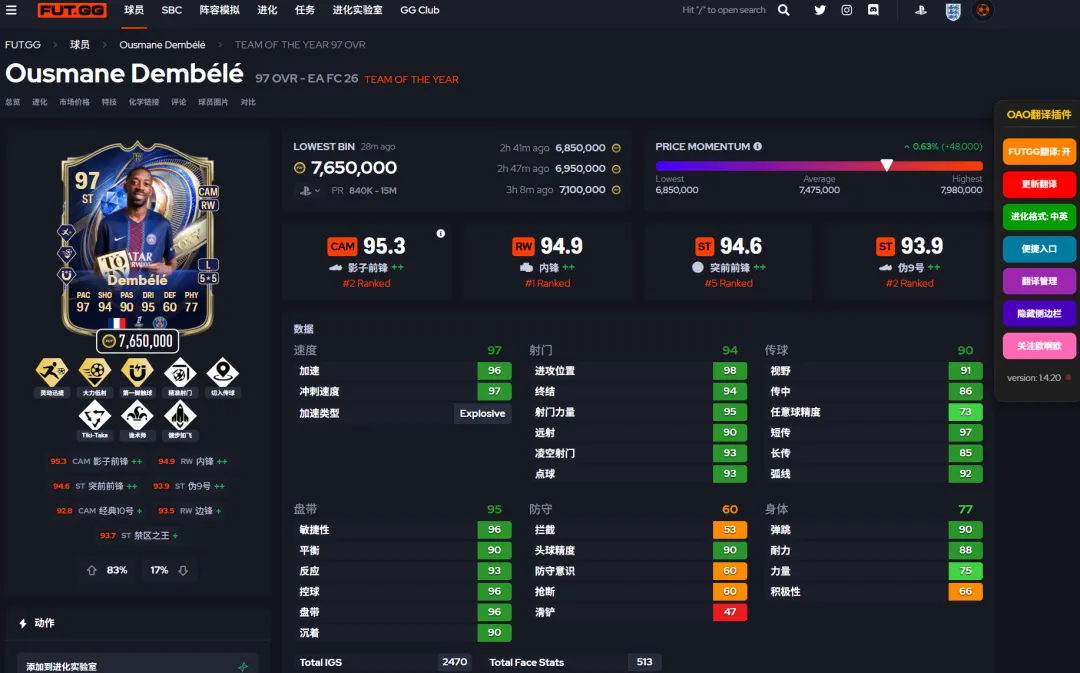The width and height of the screenshot is (1080, 673).
Task: Click the 翻译管理 button
Action: [1039, 281]
